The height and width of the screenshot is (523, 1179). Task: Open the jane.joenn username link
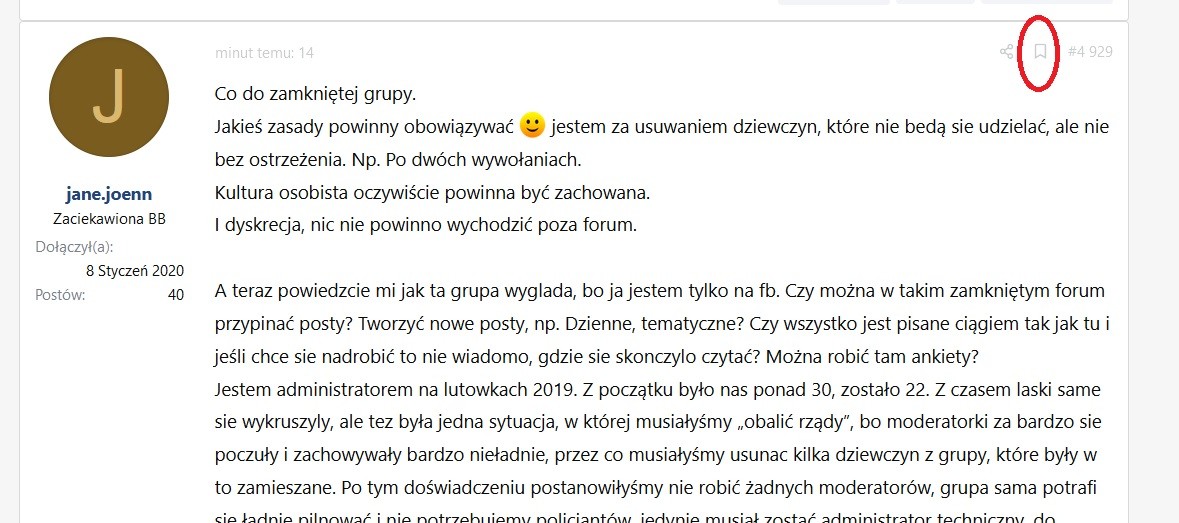point(109,195)
